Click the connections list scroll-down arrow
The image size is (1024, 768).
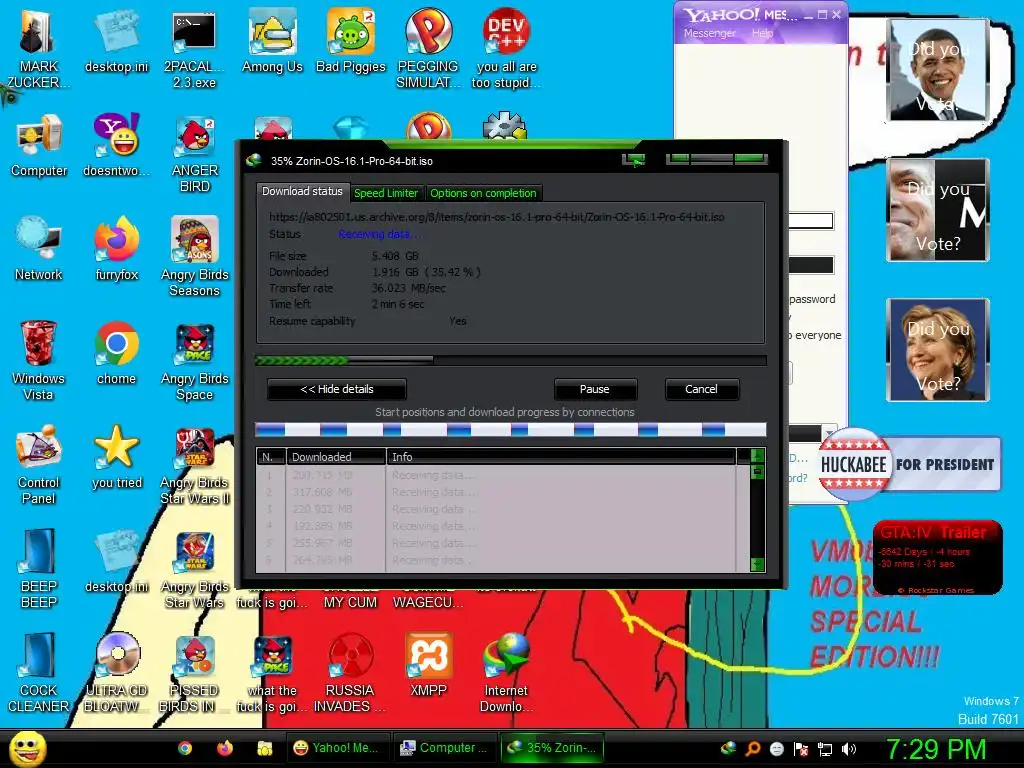coord(758,564)
